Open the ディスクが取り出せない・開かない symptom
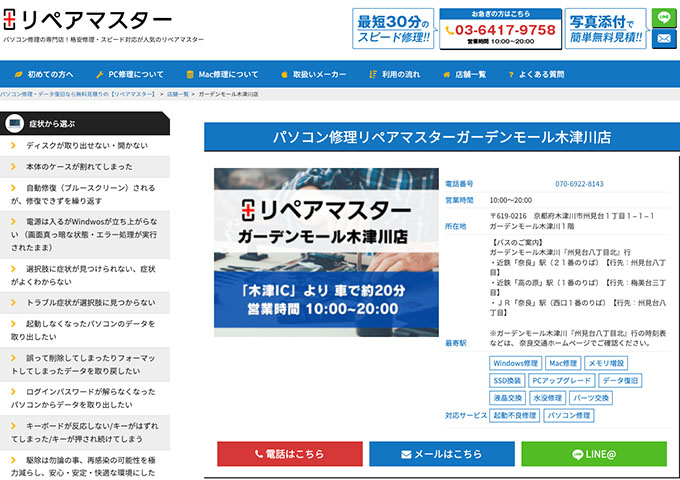680x480 pixels. pos(85,146)
